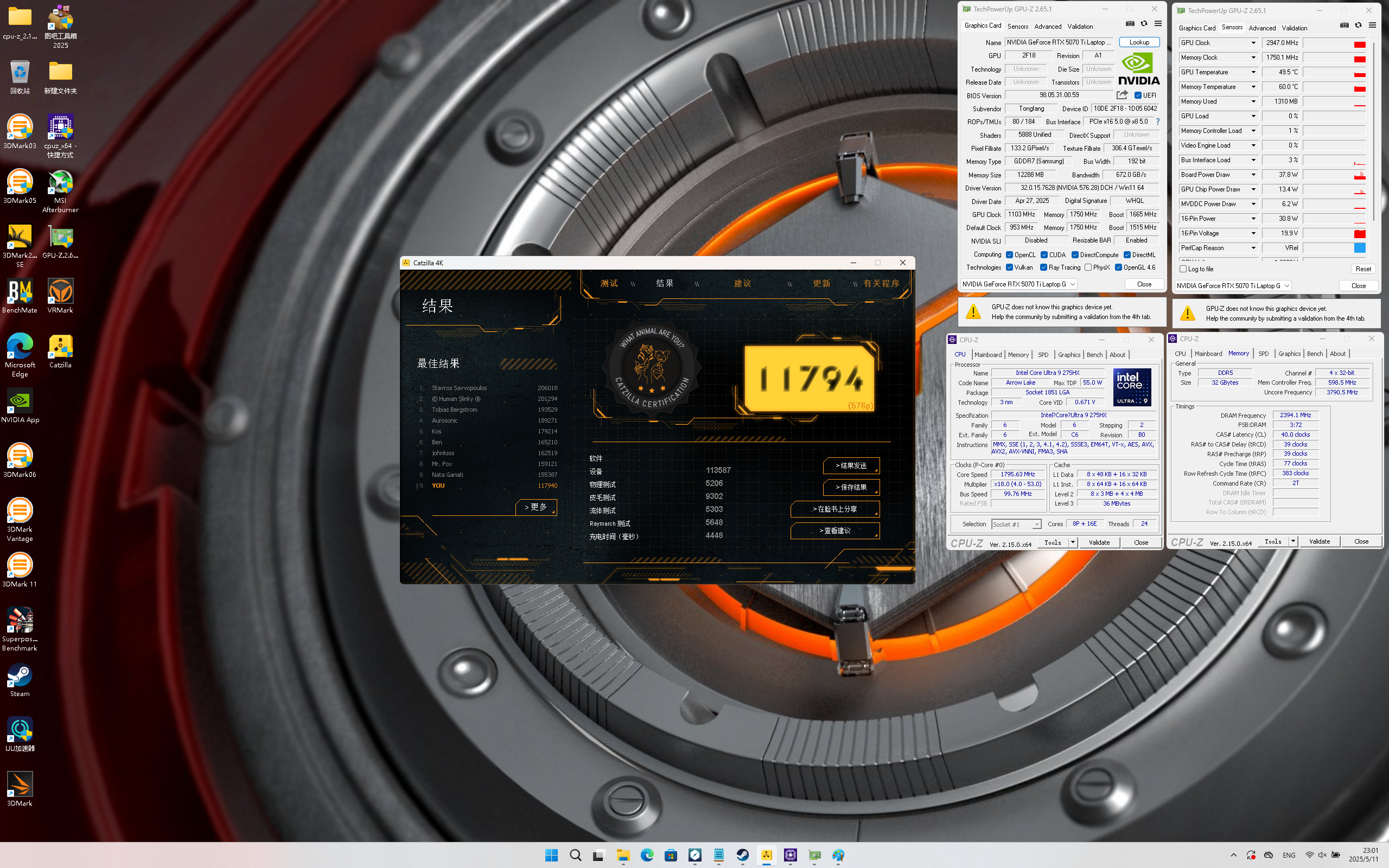The image size is (1389, 868).
Task: Open the VRMark desktop shortcut
Action: pos(60,296)
